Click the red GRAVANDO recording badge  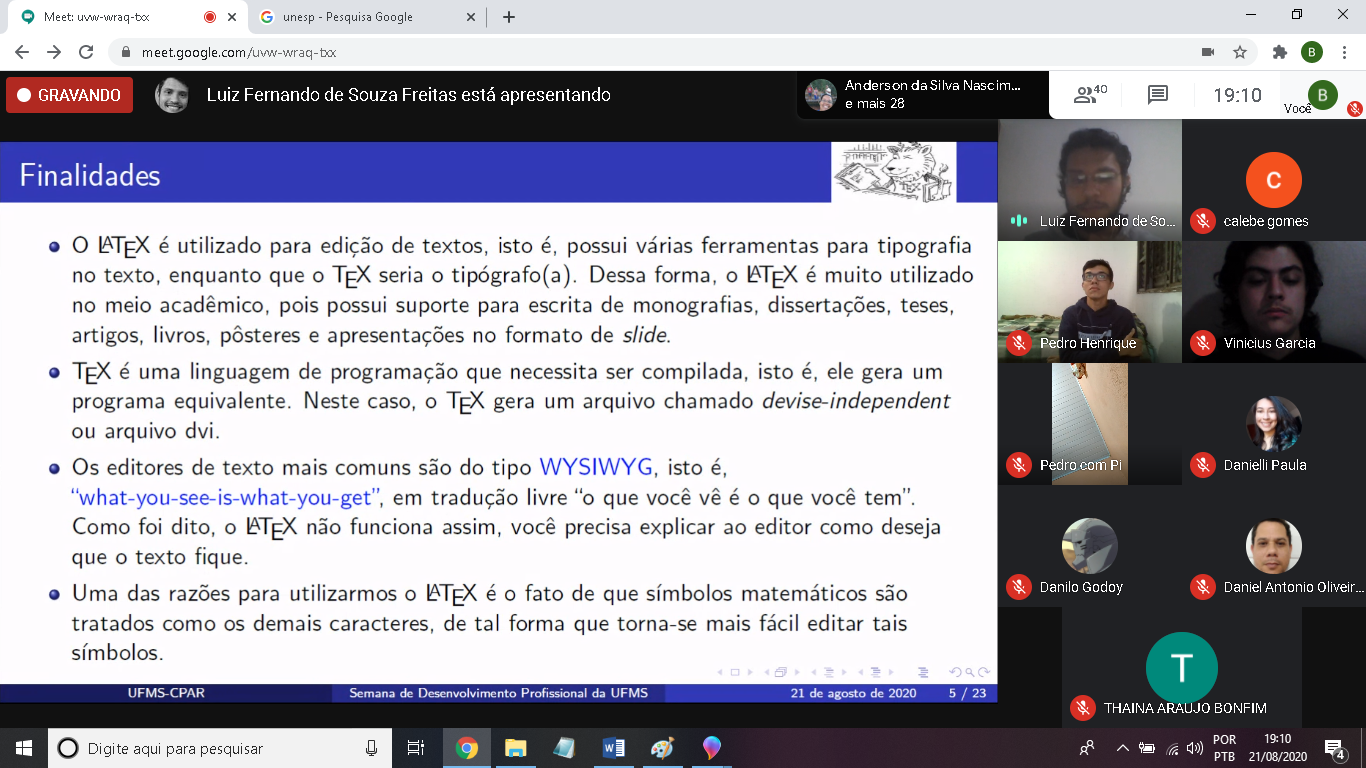[x=69, y=96]
